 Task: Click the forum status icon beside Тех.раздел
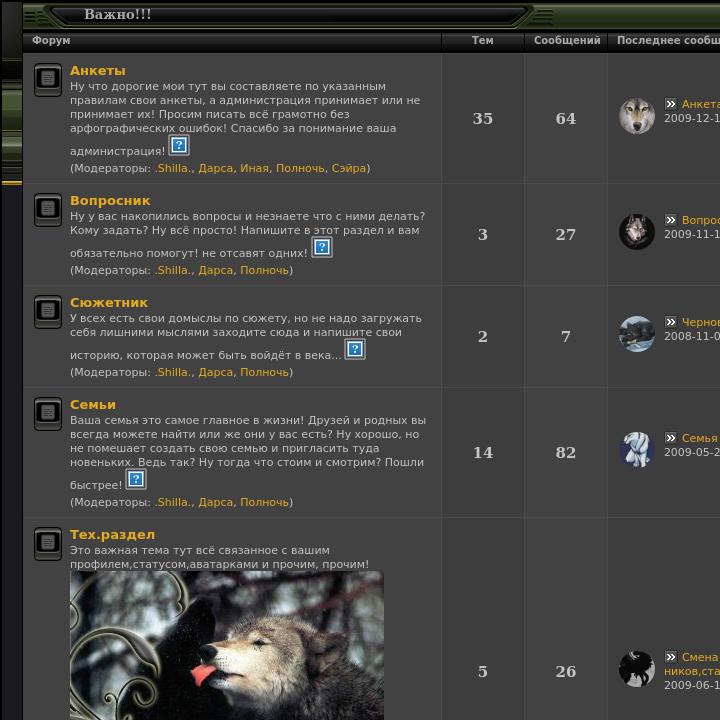[x=48, y=544]
